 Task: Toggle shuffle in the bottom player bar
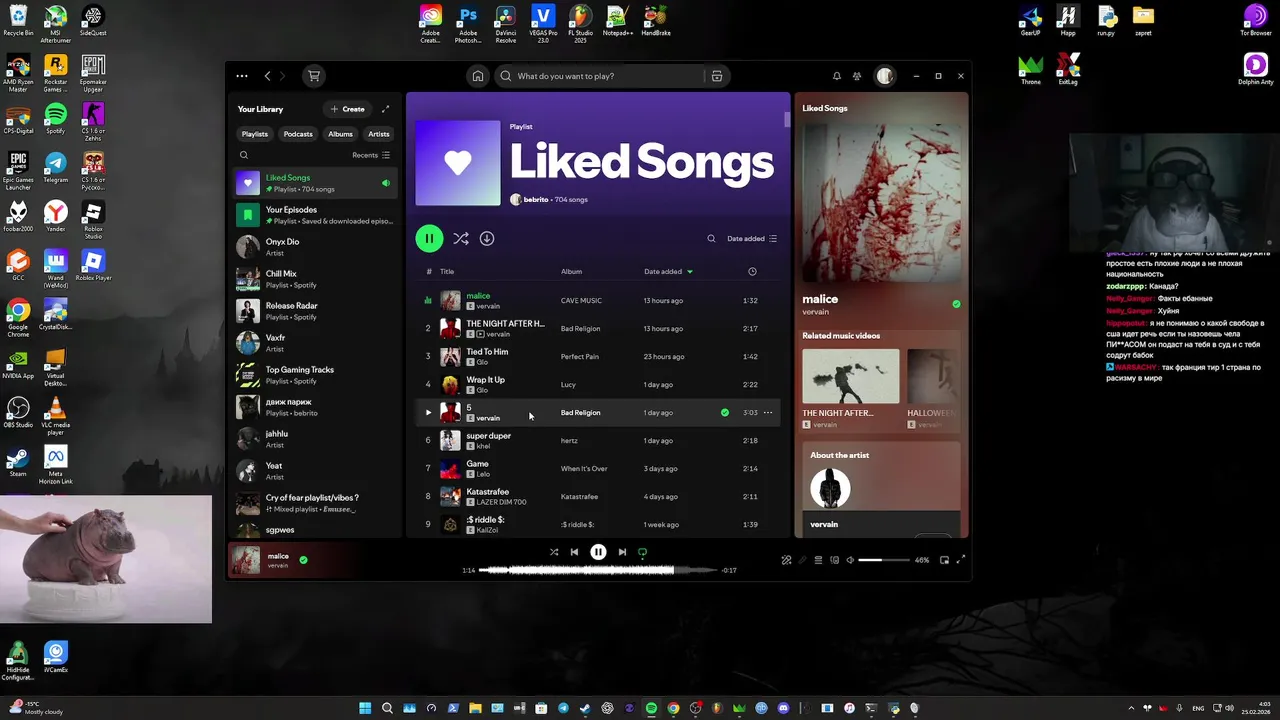click(x=554, y=552)
